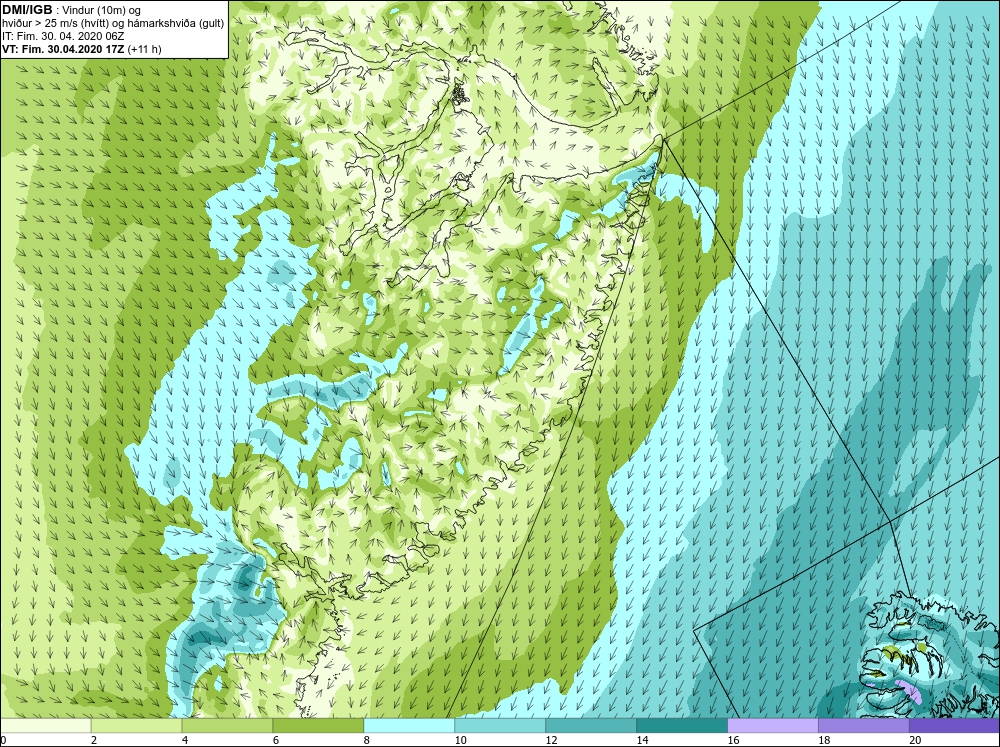Click the legend scale label '2'
The image size is (1000, 747).
point(94,740)
